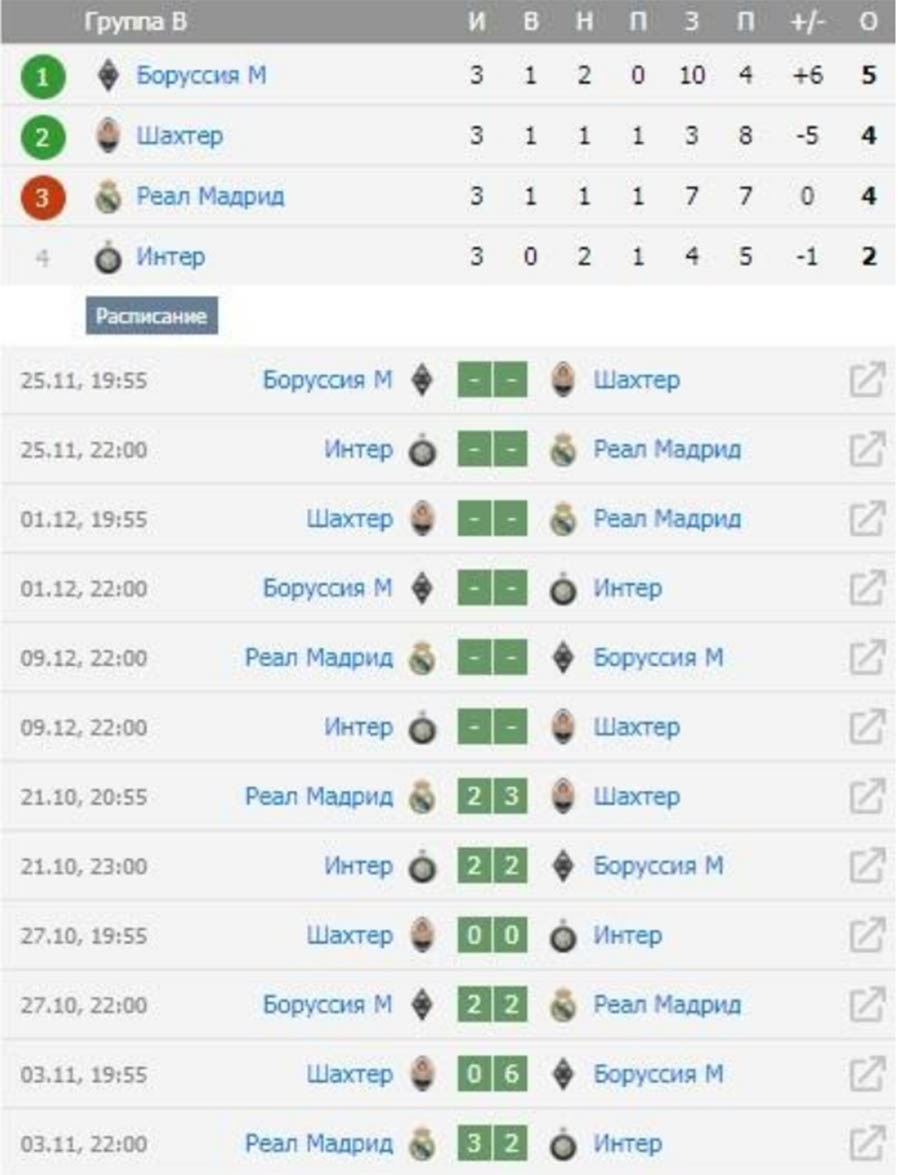Open external link for Шахтер – Реал Мадрид match

coord(866,519)
